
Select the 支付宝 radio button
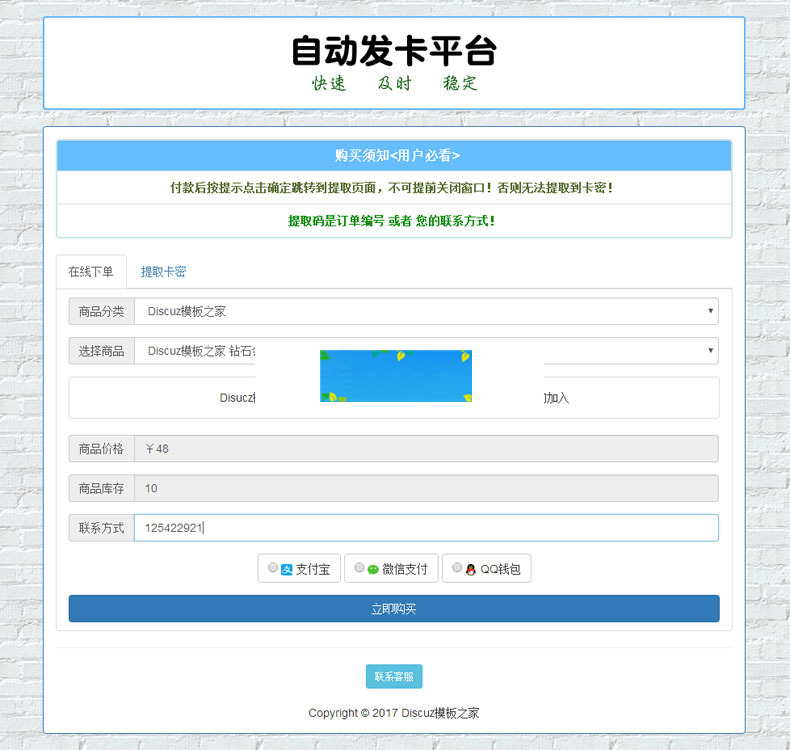click(273, 569)
